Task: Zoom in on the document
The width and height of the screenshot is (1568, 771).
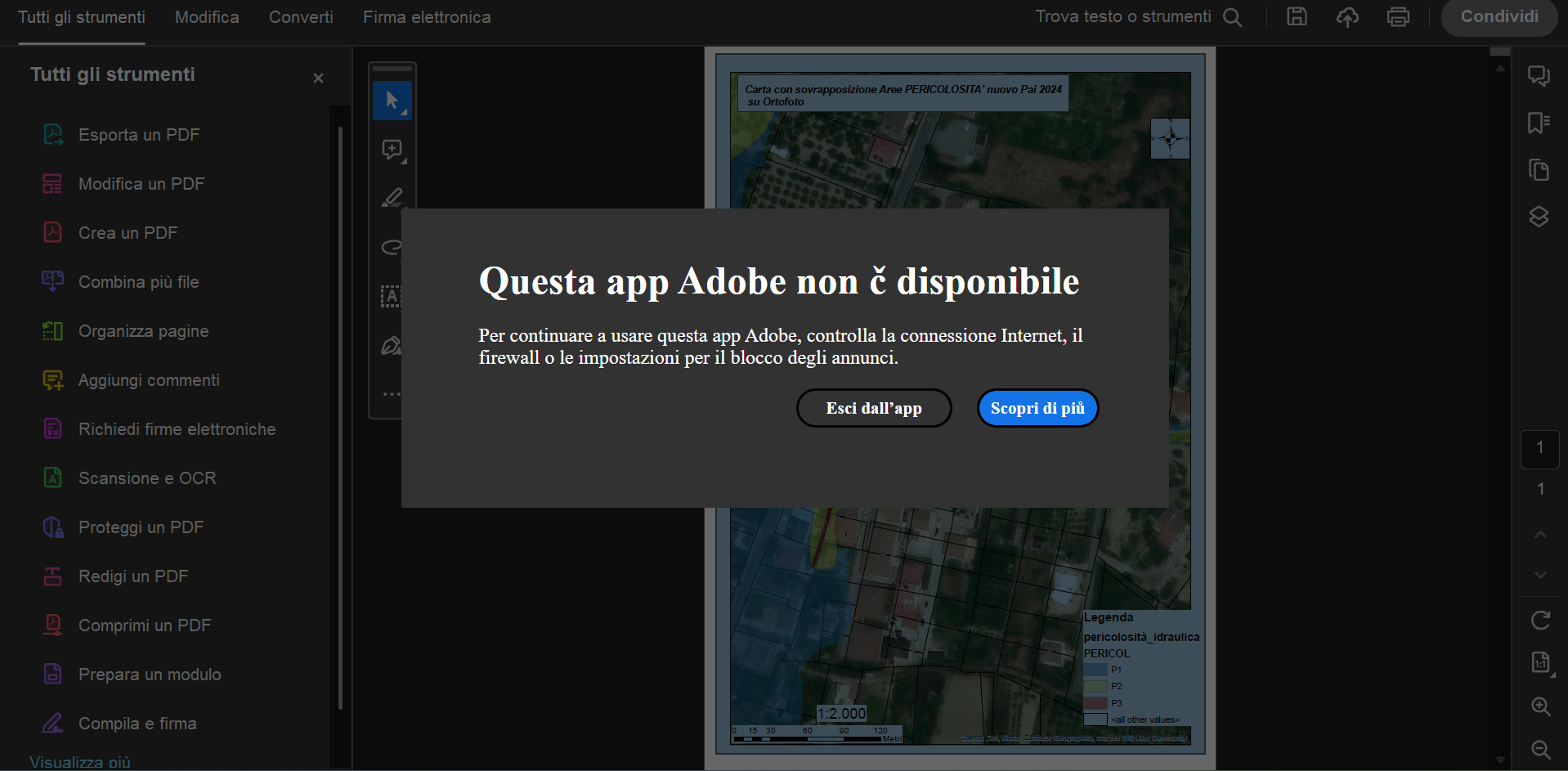Action: point(1540,706)
